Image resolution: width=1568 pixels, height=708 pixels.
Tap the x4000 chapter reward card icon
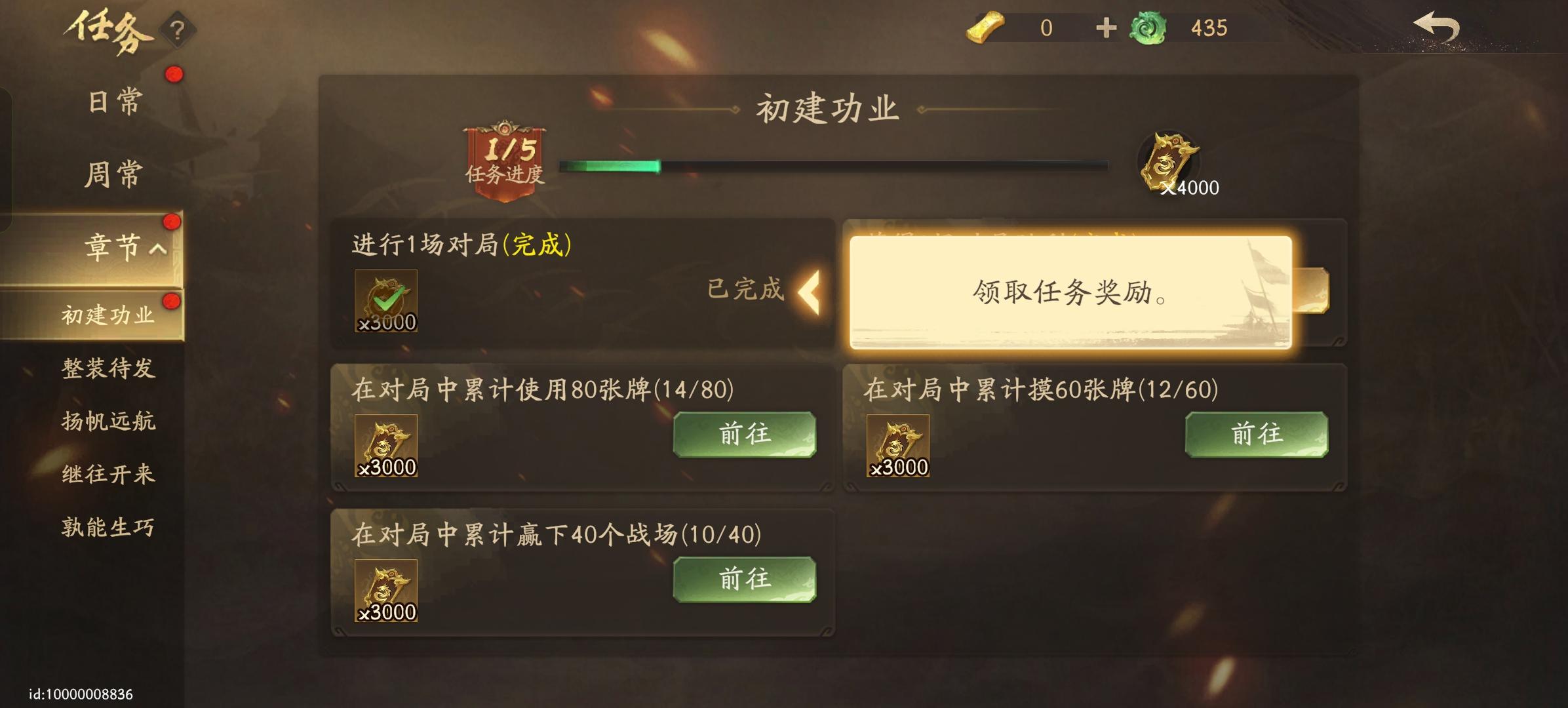pyautogui.click(x=1170, y=163)
